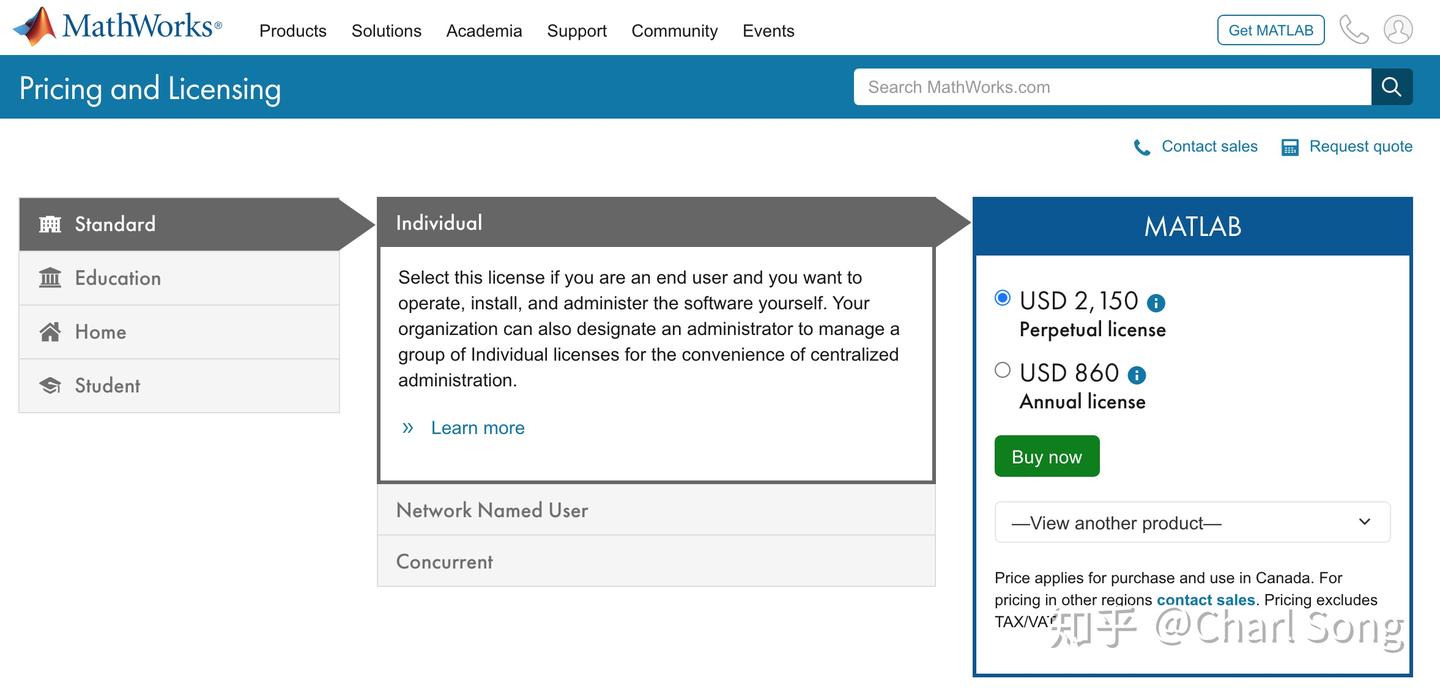1440x692 pixels.
Task: Open the Products menu
Action: (x=293, y=31)
